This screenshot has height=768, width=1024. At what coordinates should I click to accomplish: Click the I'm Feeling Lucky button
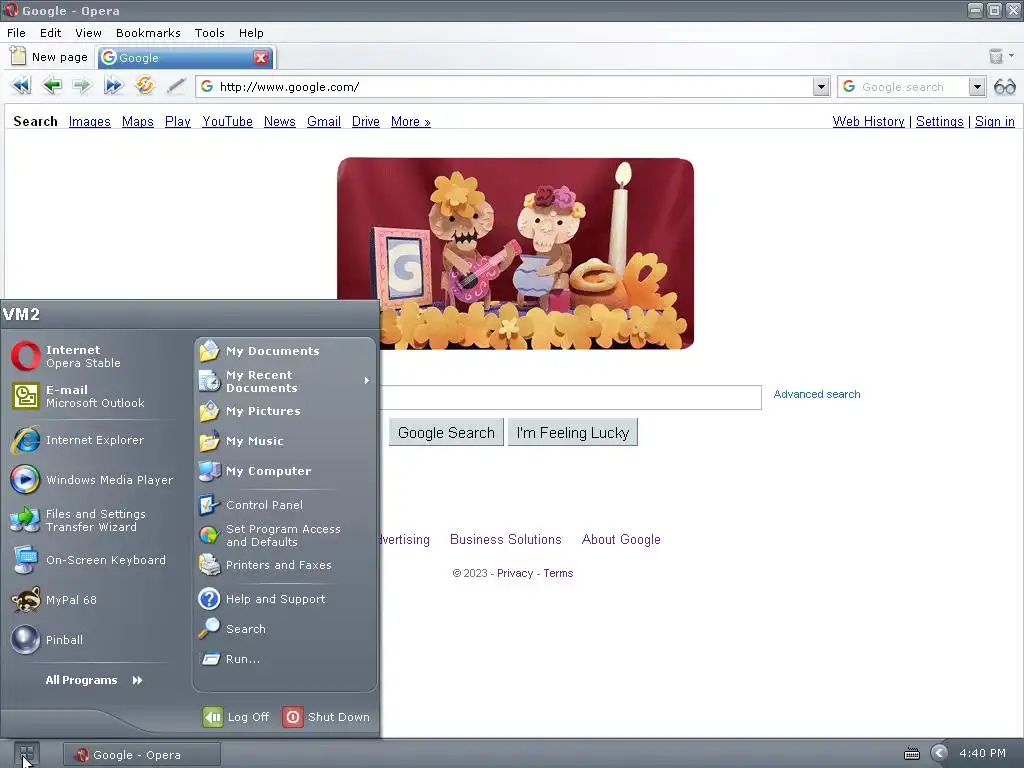pos(573,432)
